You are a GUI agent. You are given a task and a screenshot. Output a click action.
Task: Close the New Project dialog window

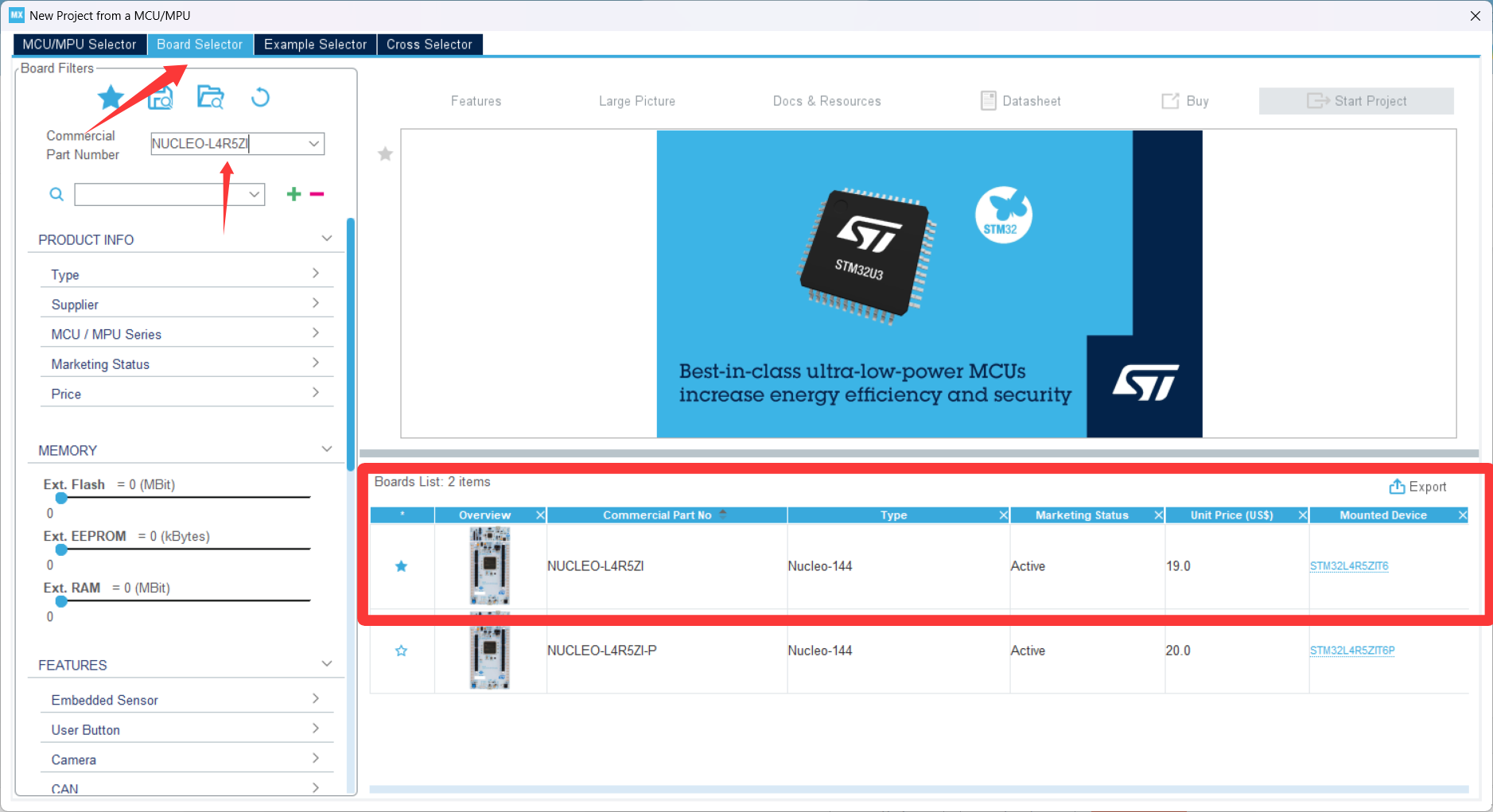[1475, 16]
